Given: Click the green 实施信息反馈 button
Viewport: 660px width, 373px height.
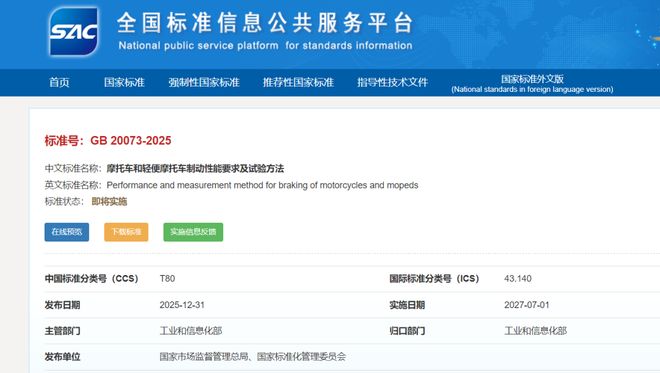Looking at the screenshot, I should (x=193, y=232).
